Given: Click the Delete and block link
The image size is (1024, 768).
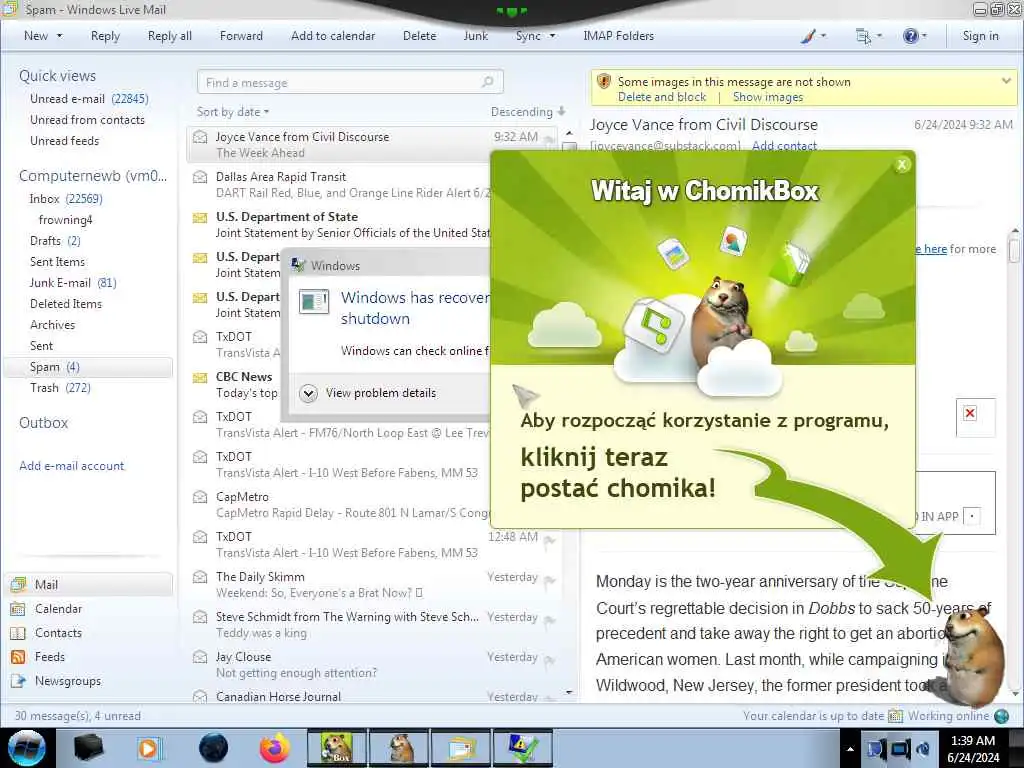Looking at the screenshot, I should coord(662,97).
